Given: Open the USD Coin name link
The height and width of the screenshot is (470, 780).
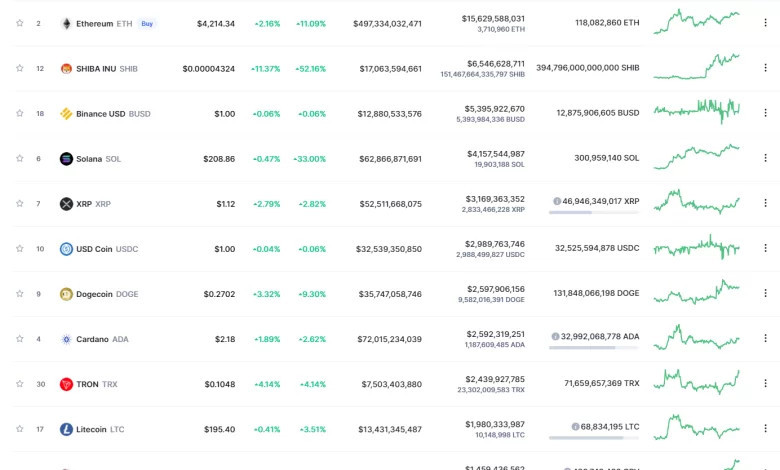Looking at the screenshot, I should [94, 249].
